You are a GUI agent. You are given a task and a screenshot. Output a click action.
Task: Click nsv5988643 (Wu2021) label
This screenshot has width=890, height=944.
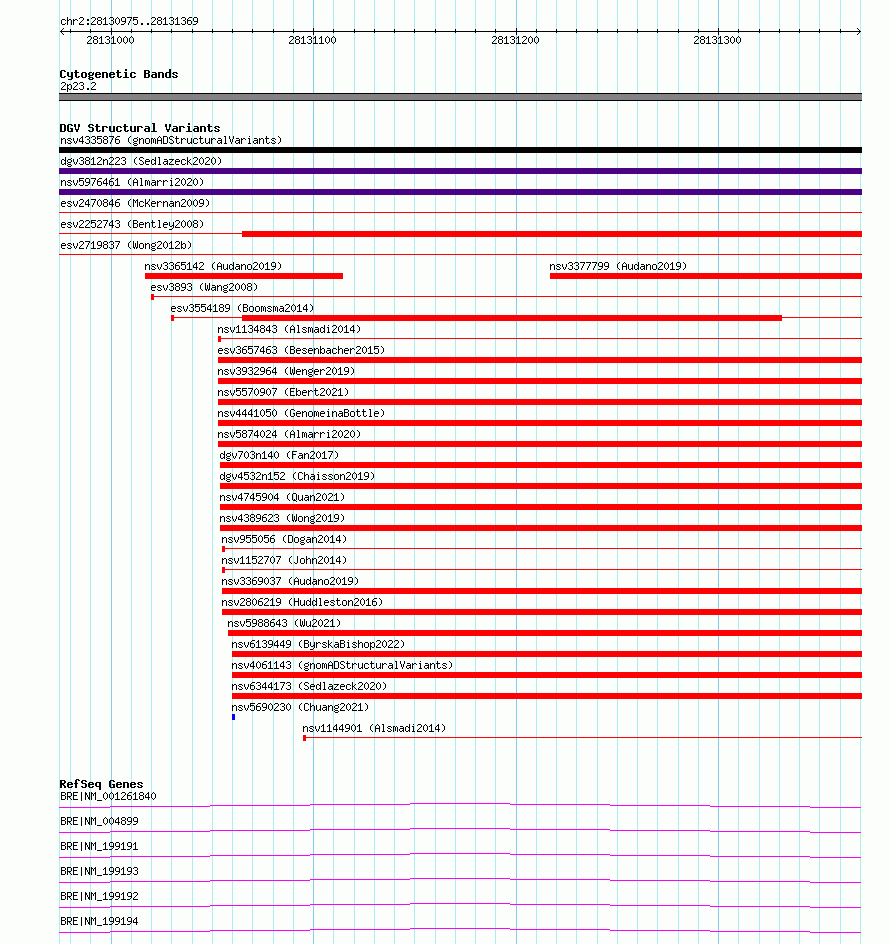(x=284, y=623)
